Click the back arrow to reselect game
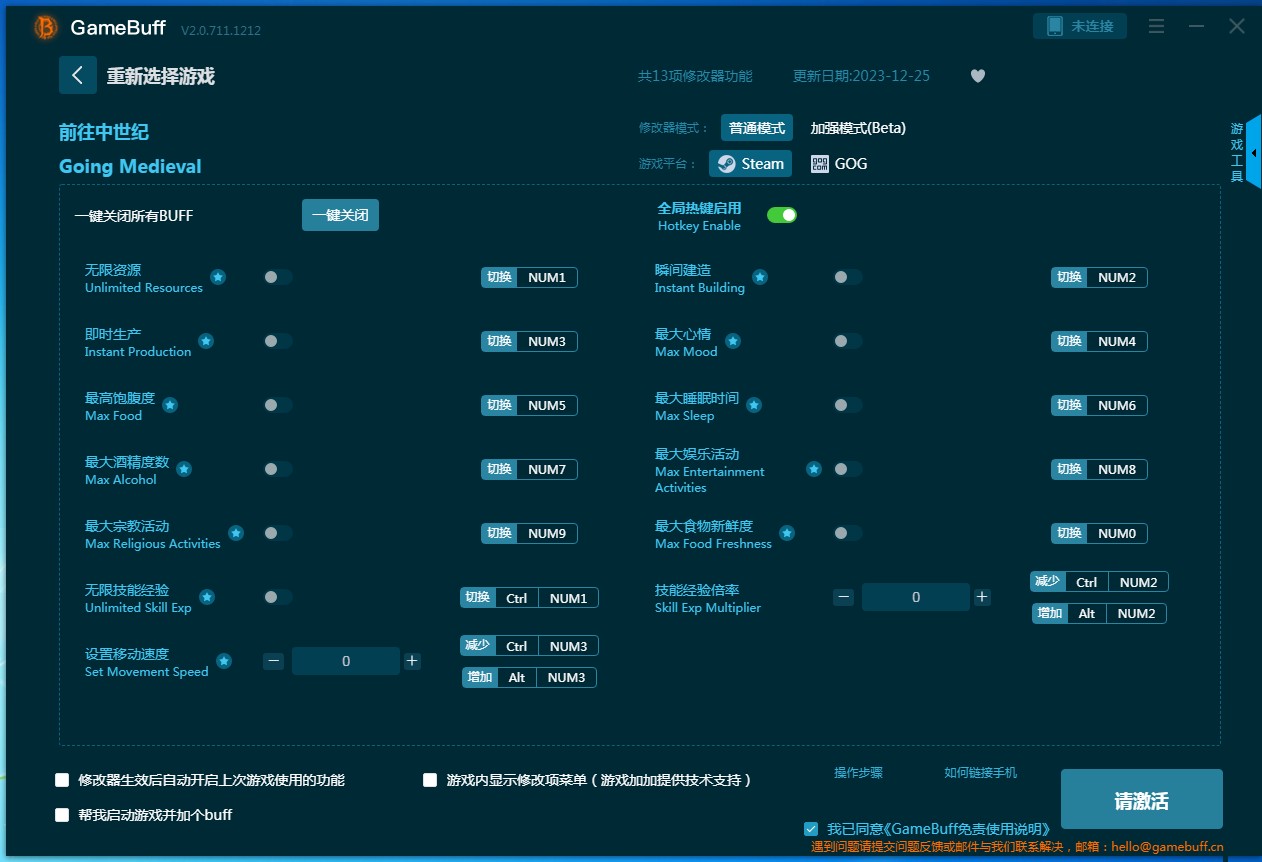 (x=77, y=75)
